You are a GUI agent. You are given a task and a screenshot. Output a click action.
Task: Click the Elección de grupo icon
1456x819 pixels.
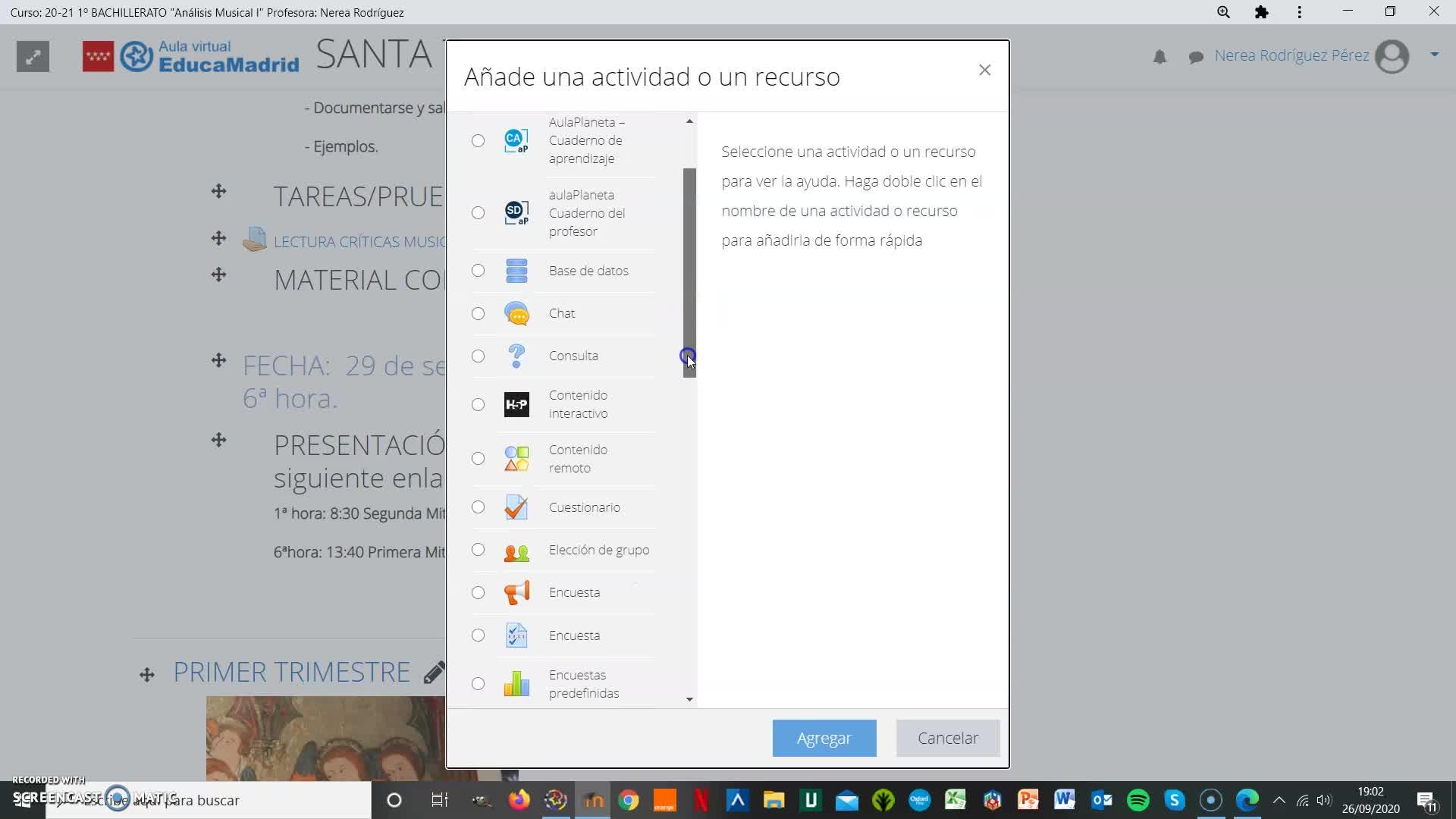tap(516, 551)
